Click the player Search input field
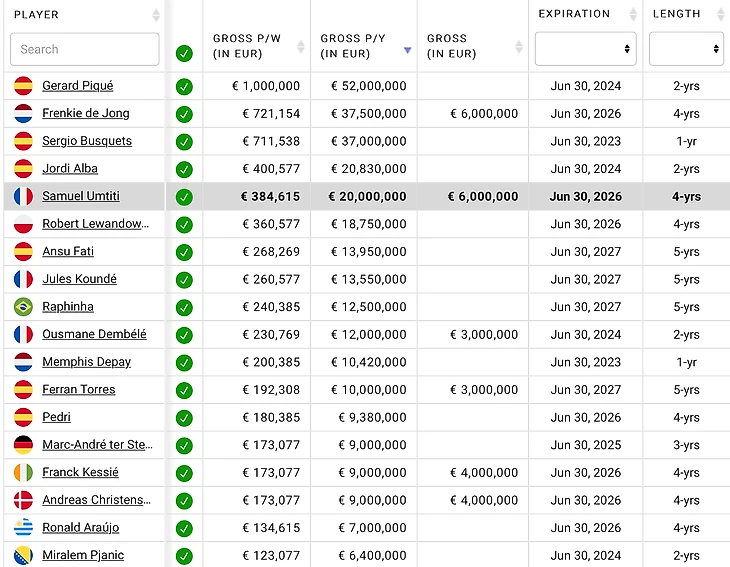730x567 pixels. 85,49
